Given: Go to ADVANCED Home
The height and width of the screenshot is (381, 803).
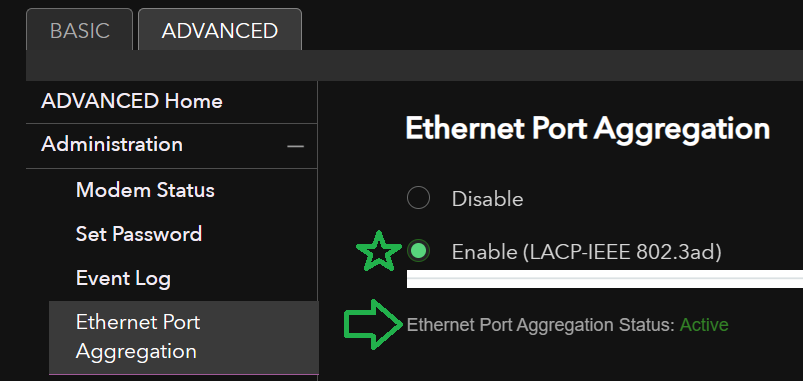Looking at the screenshot, I should 132,101.
